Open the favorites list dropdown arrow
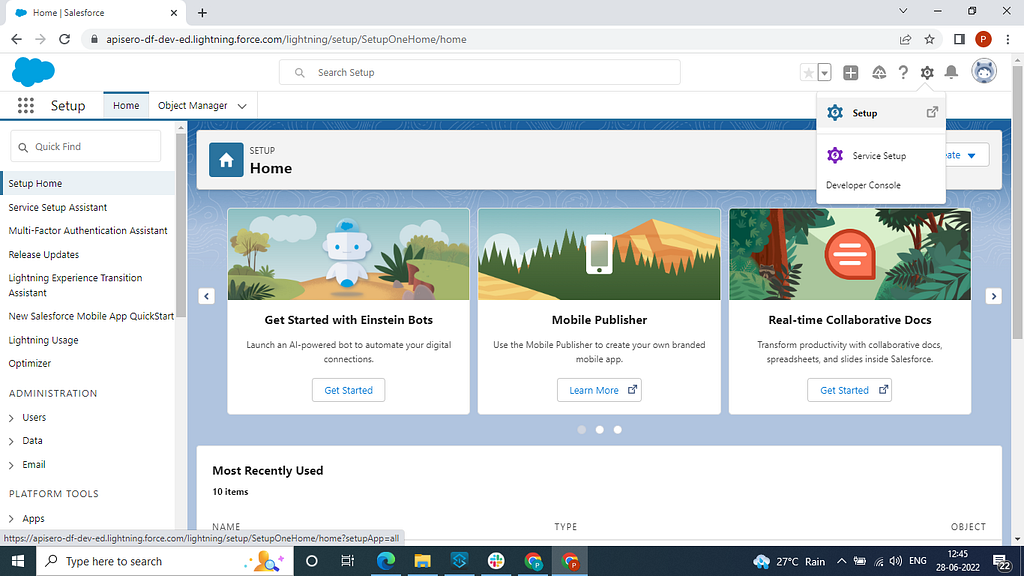The width and height of the screenshot is (1024, 576). 824,72
